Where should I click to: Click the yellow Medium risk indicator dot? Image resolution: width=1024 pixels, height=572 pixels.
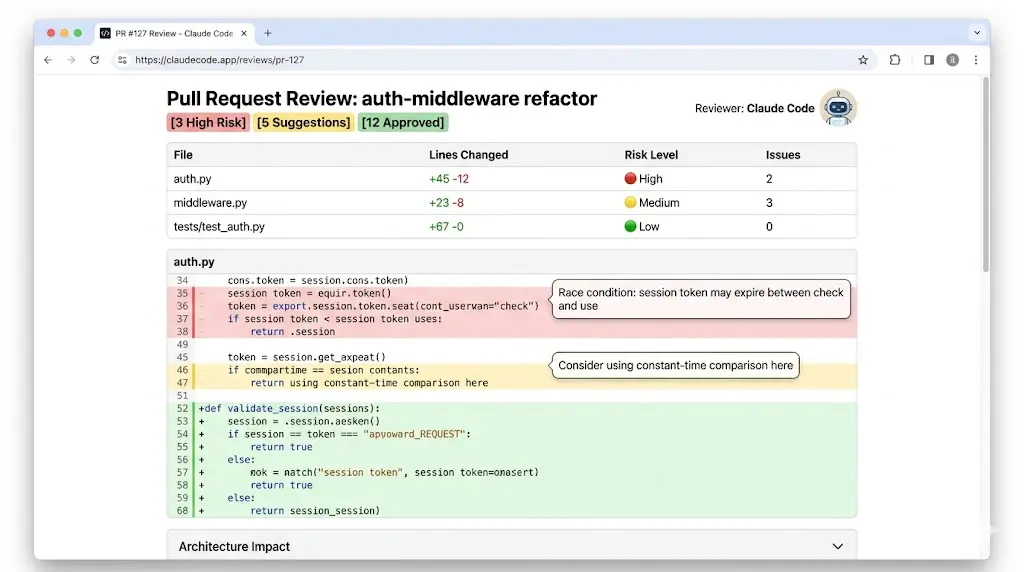630,202
